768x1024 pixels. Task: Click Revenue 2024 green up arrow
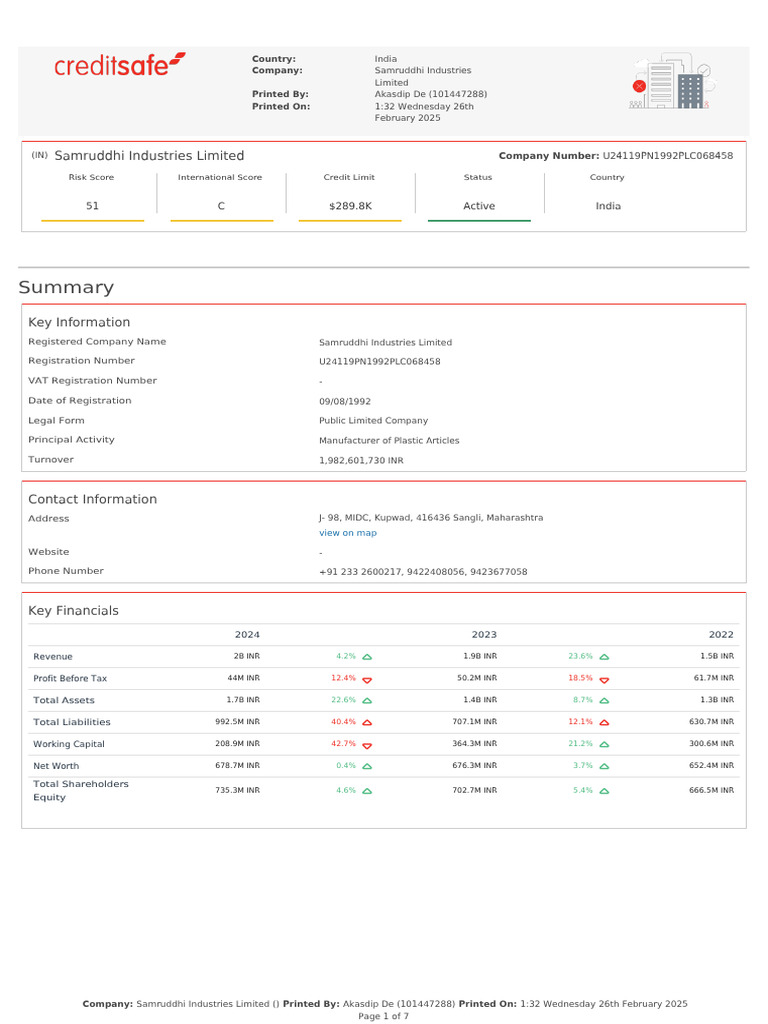click(366, 657)
